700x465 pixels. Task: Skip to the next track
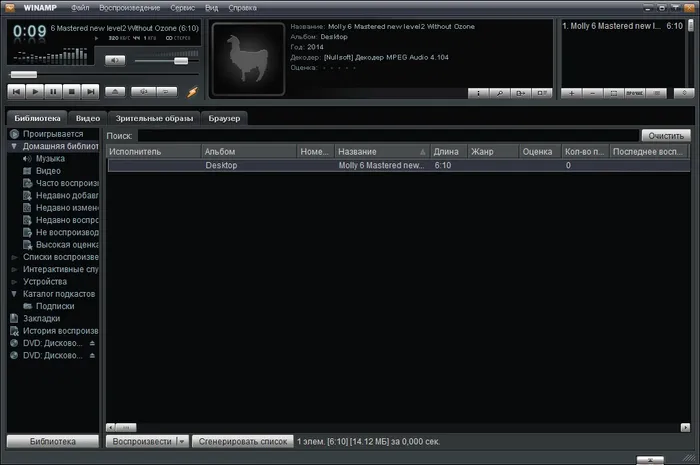point(90,91)
